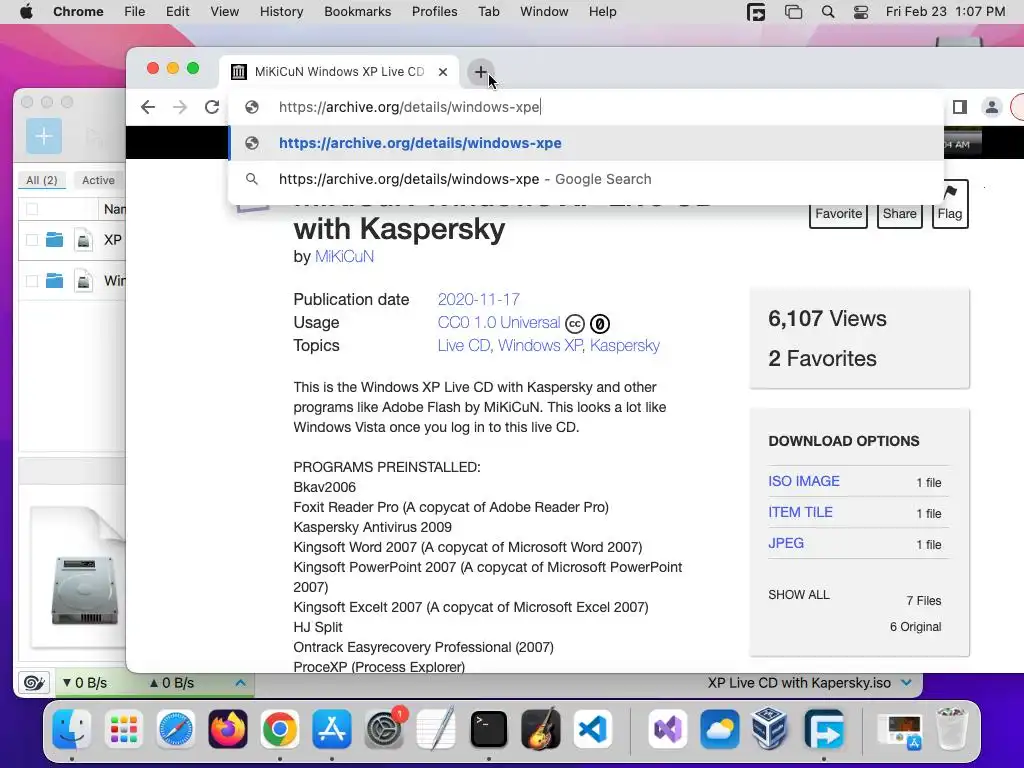The width and height of the screenshot is (1024, 768).
Task: Click SHOW ALL download options
Action: [799, 595]
